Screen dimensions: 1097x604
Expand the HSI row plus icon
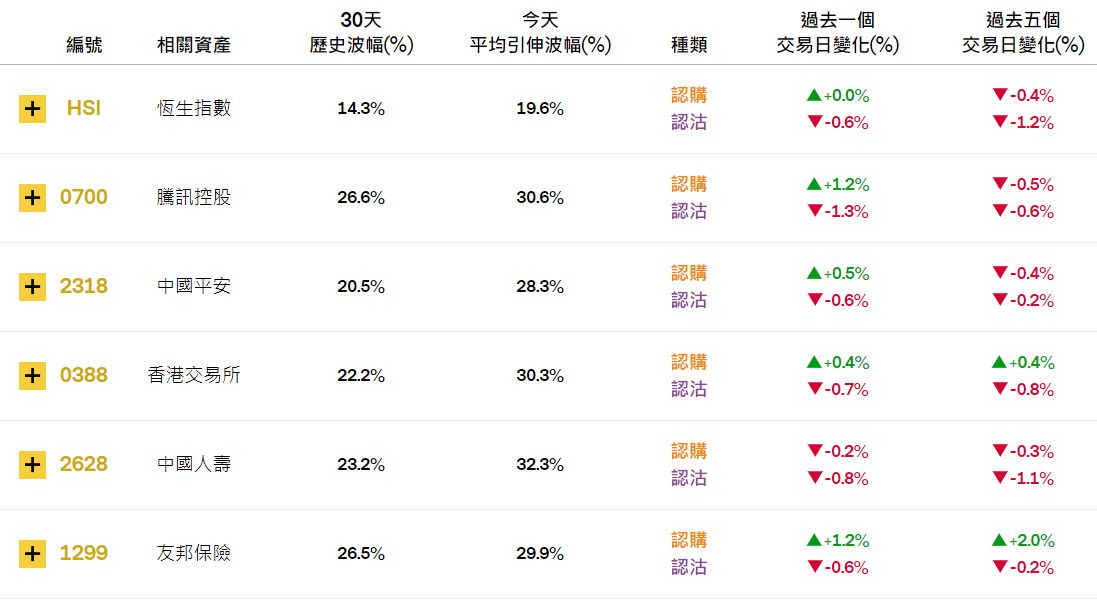tap(32, 108)
